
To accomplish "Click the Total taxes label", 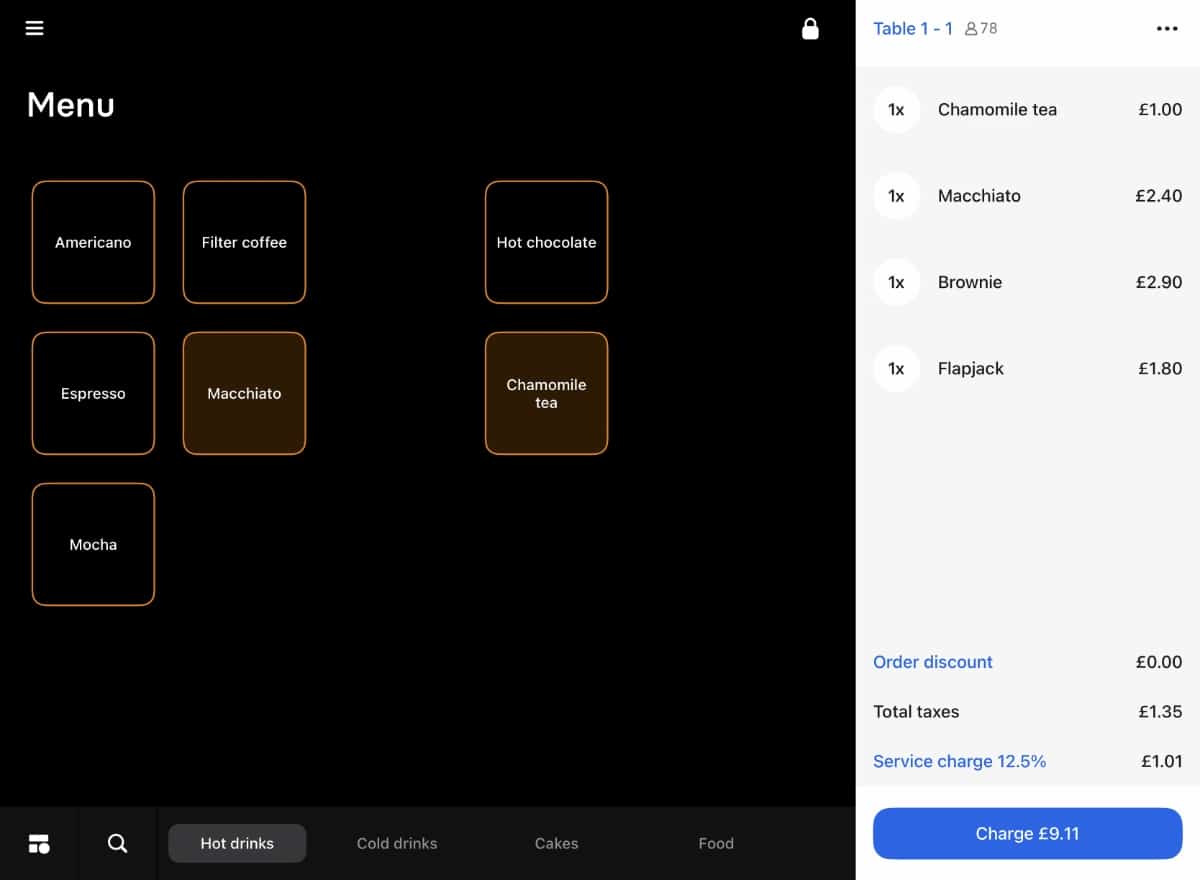I will (916, 712).
